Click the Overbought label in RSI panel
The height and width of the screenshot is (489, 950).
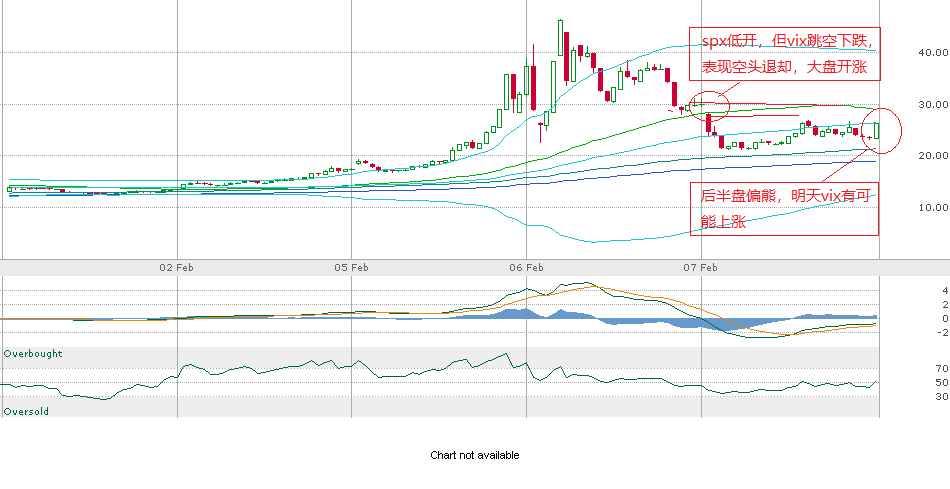[33, 354]
